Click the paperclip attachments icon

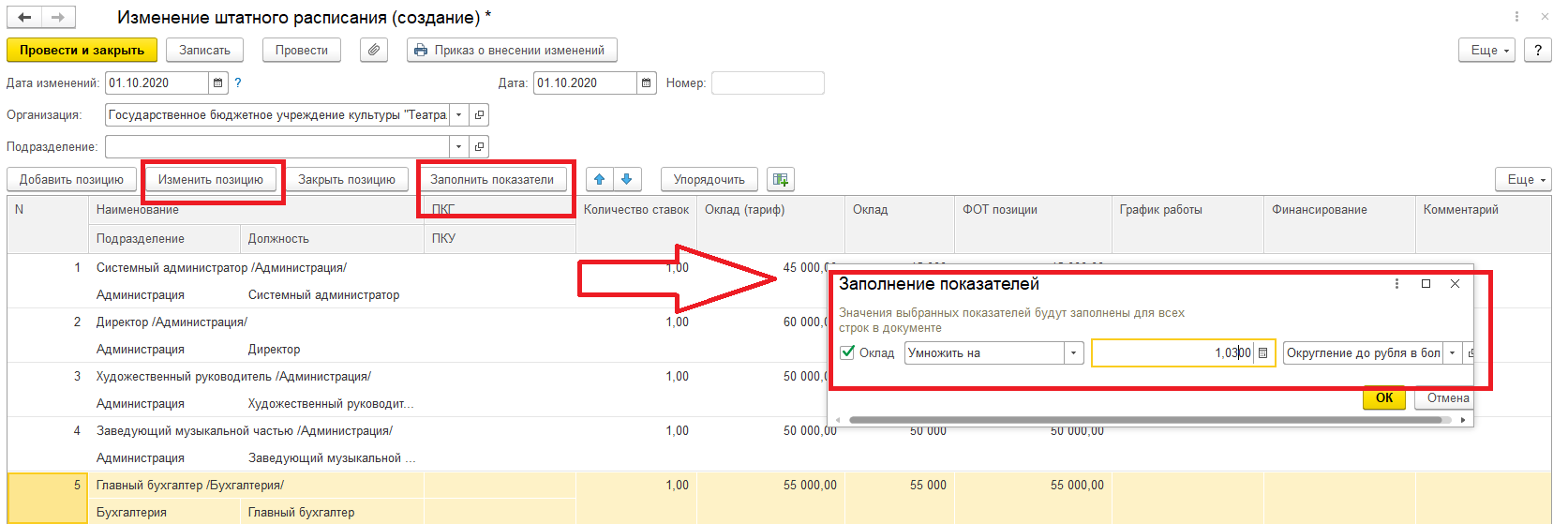tap(374, 50)
